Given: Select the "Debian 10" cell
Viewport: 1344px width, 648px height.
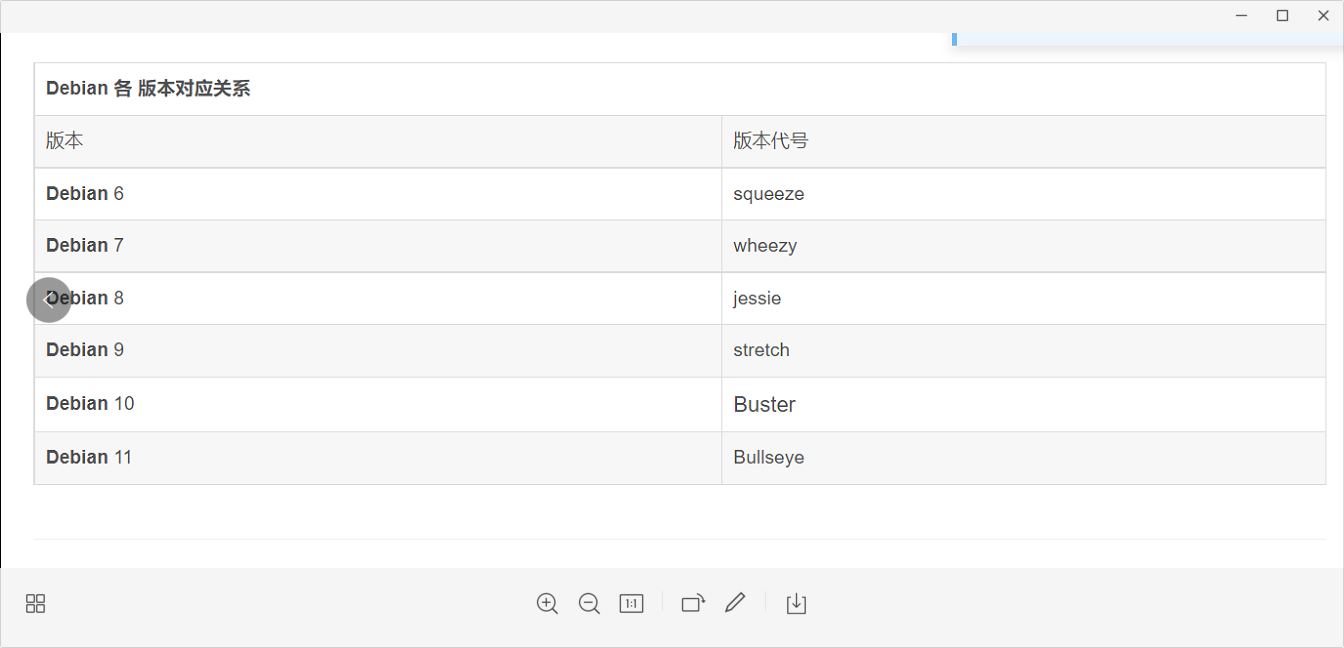Looking at the screenshot, I should tap(378, 404).
